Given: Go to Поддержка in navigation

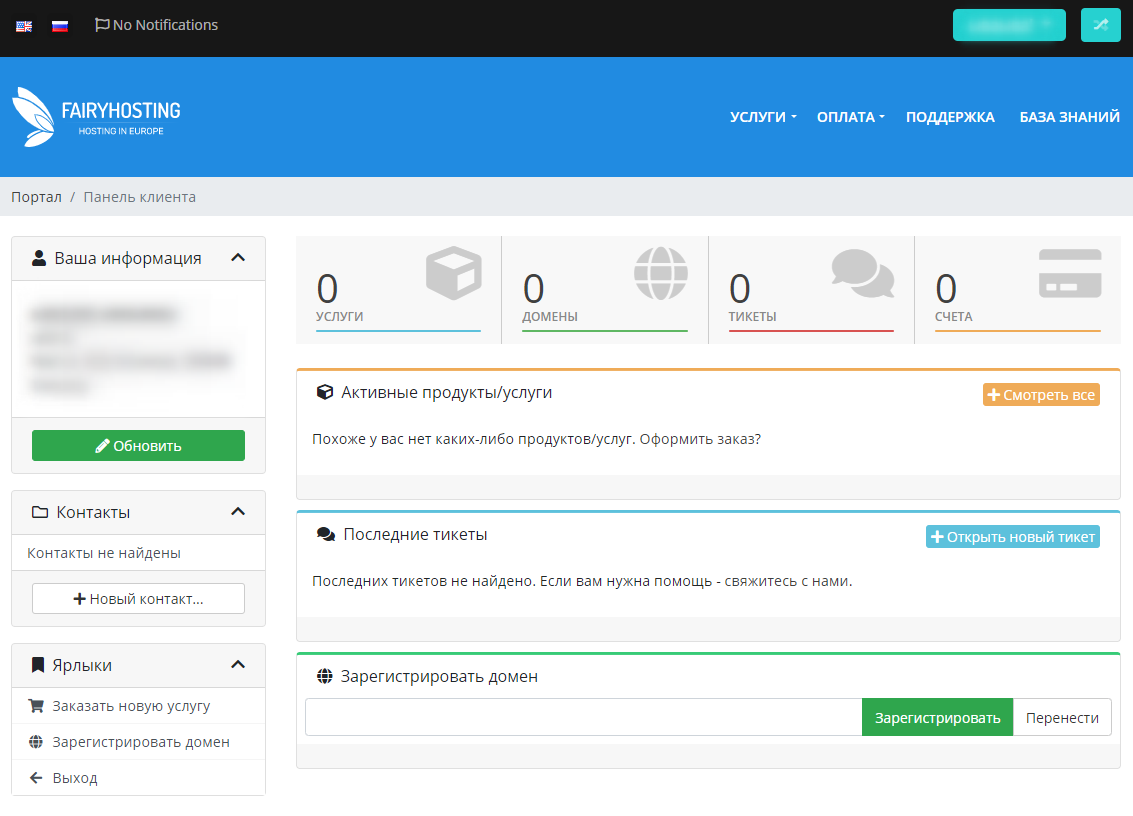Looking at the screenshot, I should [x=950, y=117].
